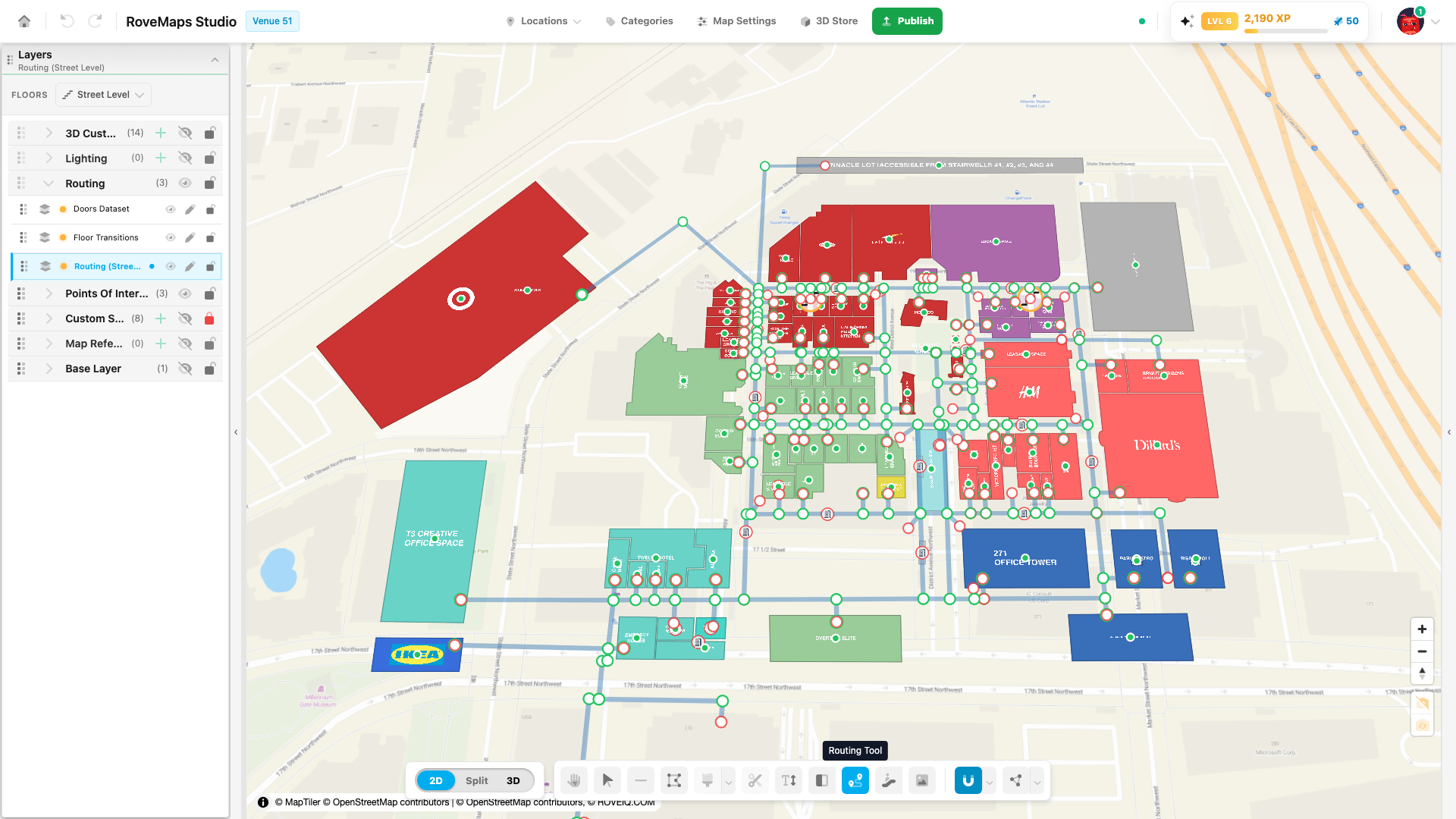Click the XP progress bar

pyautogui.click(x=1286, y=31)
